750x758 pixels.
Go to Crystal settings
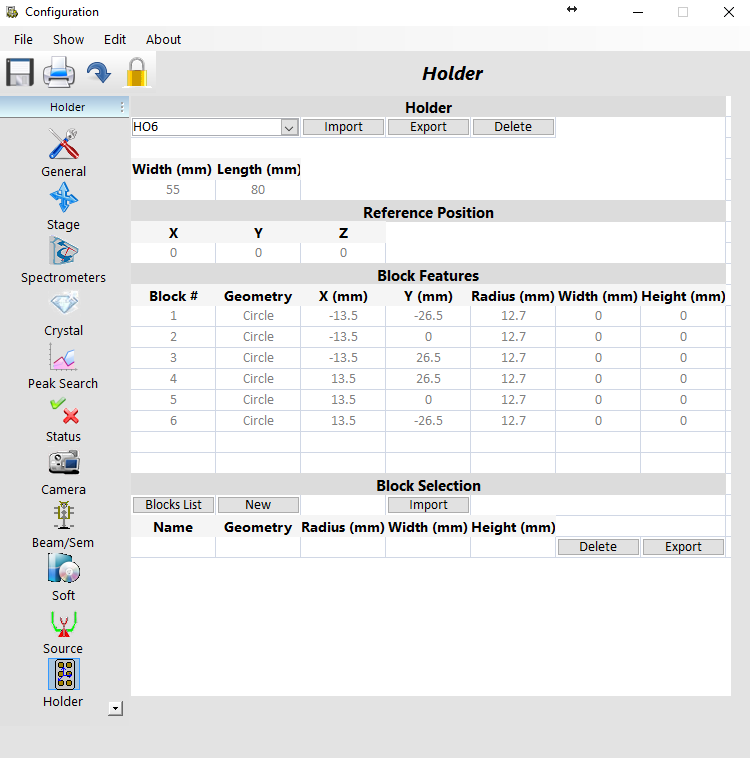(x=63, y=305)
